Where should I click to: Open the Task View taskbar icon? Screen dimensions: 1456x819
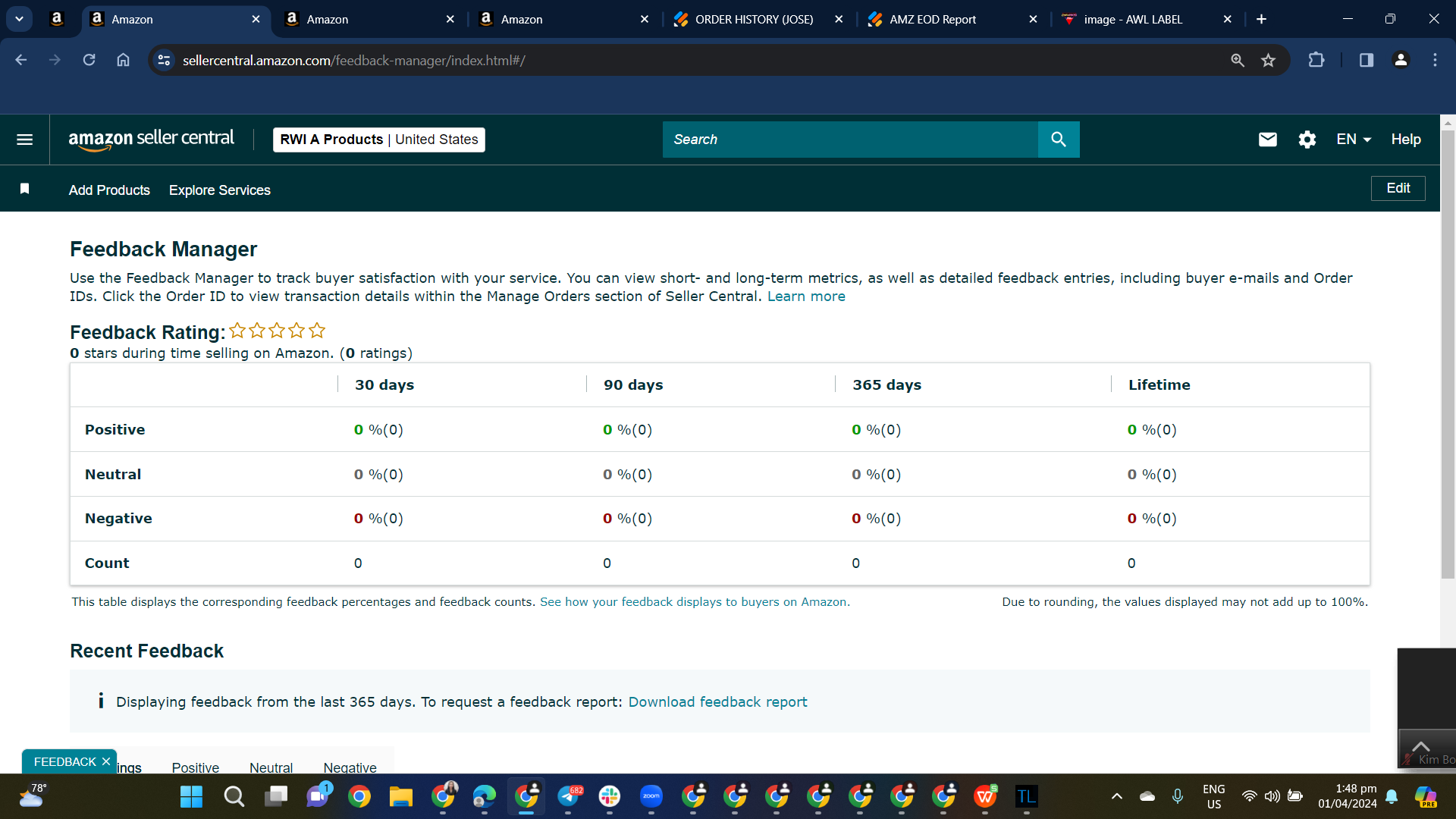276,797
